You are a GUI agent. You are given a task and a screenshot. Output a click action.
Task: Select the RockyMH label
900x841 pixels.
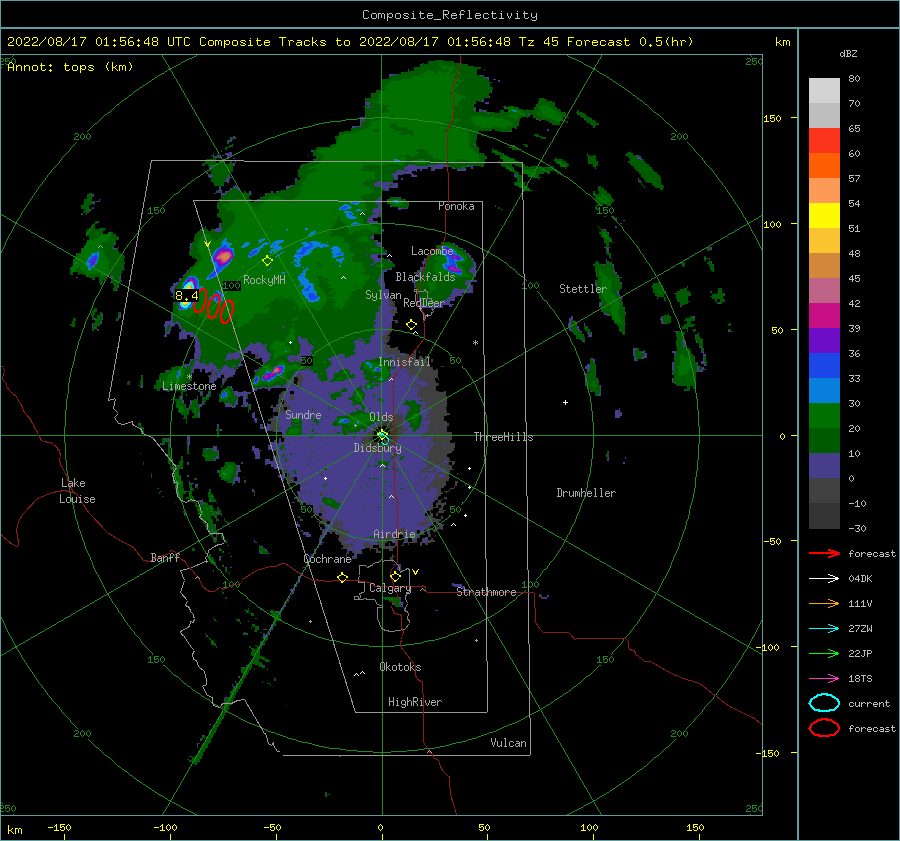(264, 280)
